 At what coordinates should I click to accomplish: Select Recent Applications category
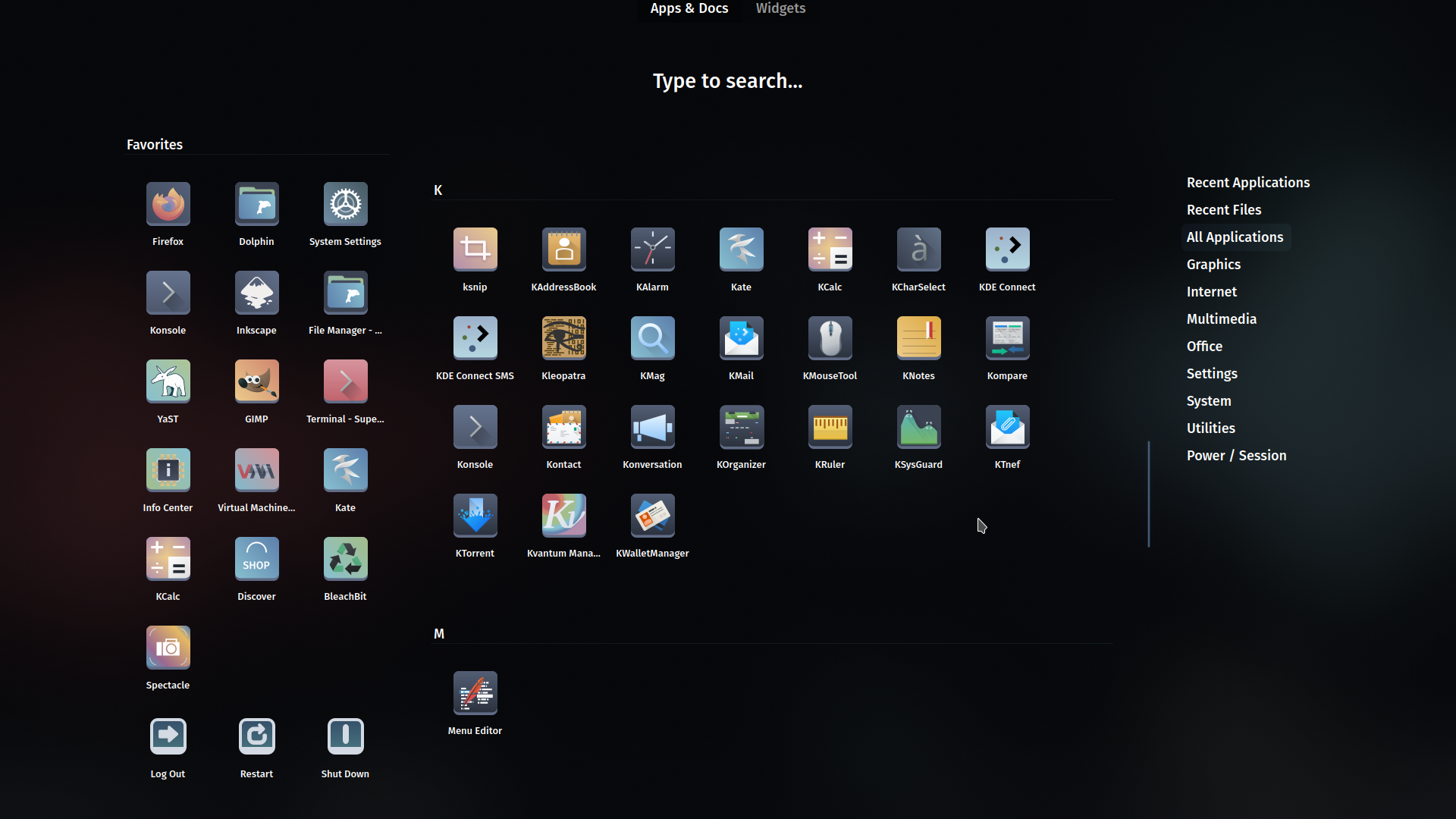tap(1248, 183)
